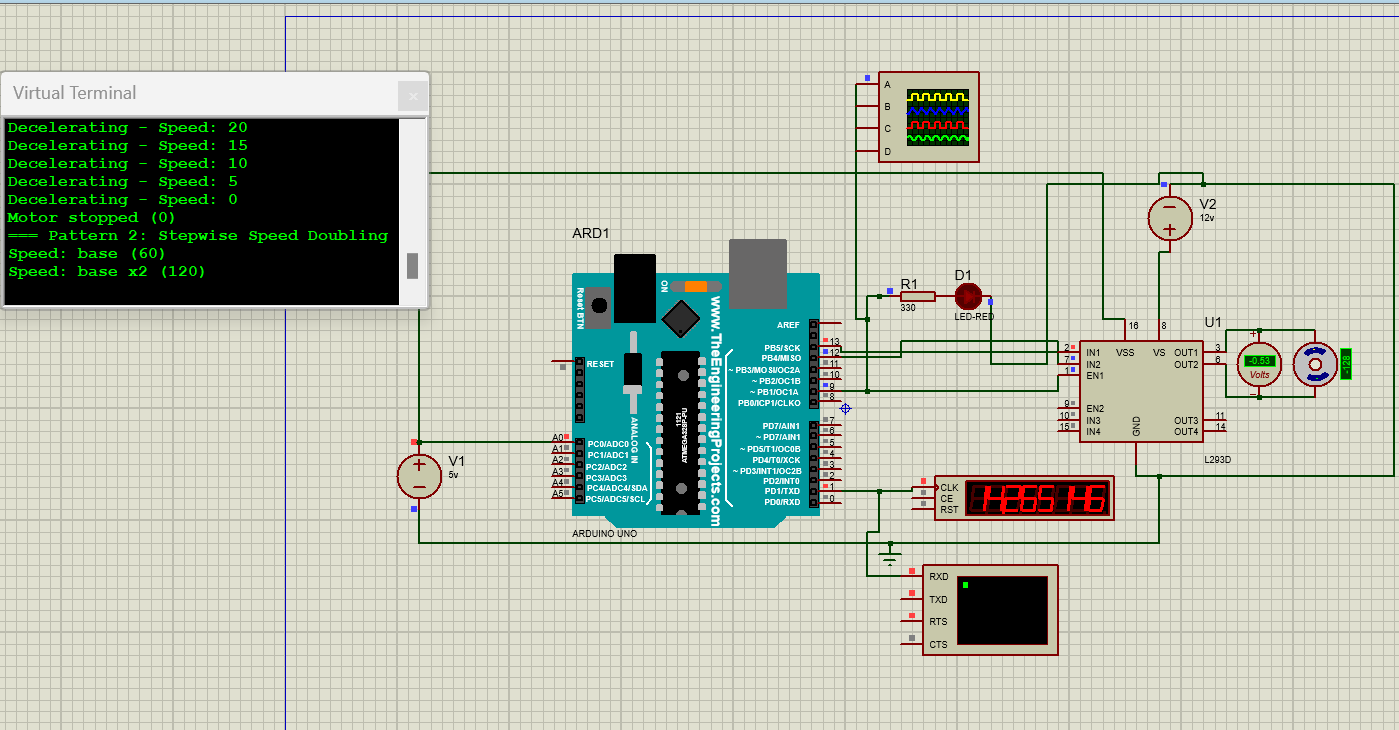Image resolution: width=1399 pixels, height=730 pixels.
Task: Click the ARDUINO UNO label under the board
Action: pyautogui.click(x=604, y=534)
